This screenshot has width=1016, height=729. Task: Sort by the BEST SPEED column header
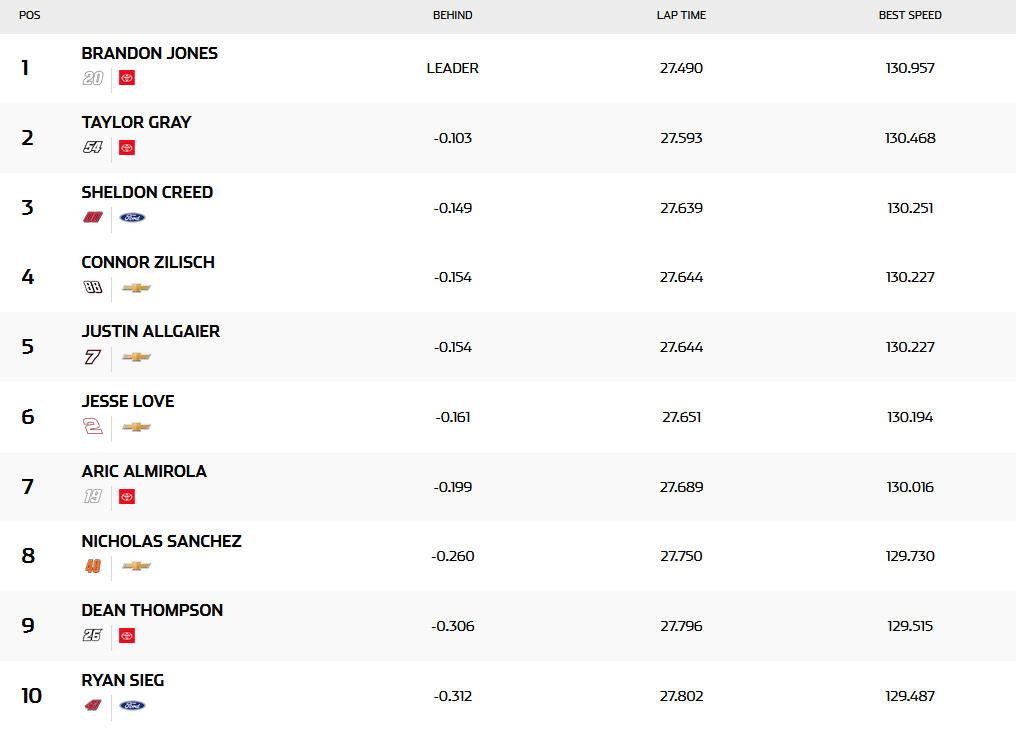click(x=910, y=16)
